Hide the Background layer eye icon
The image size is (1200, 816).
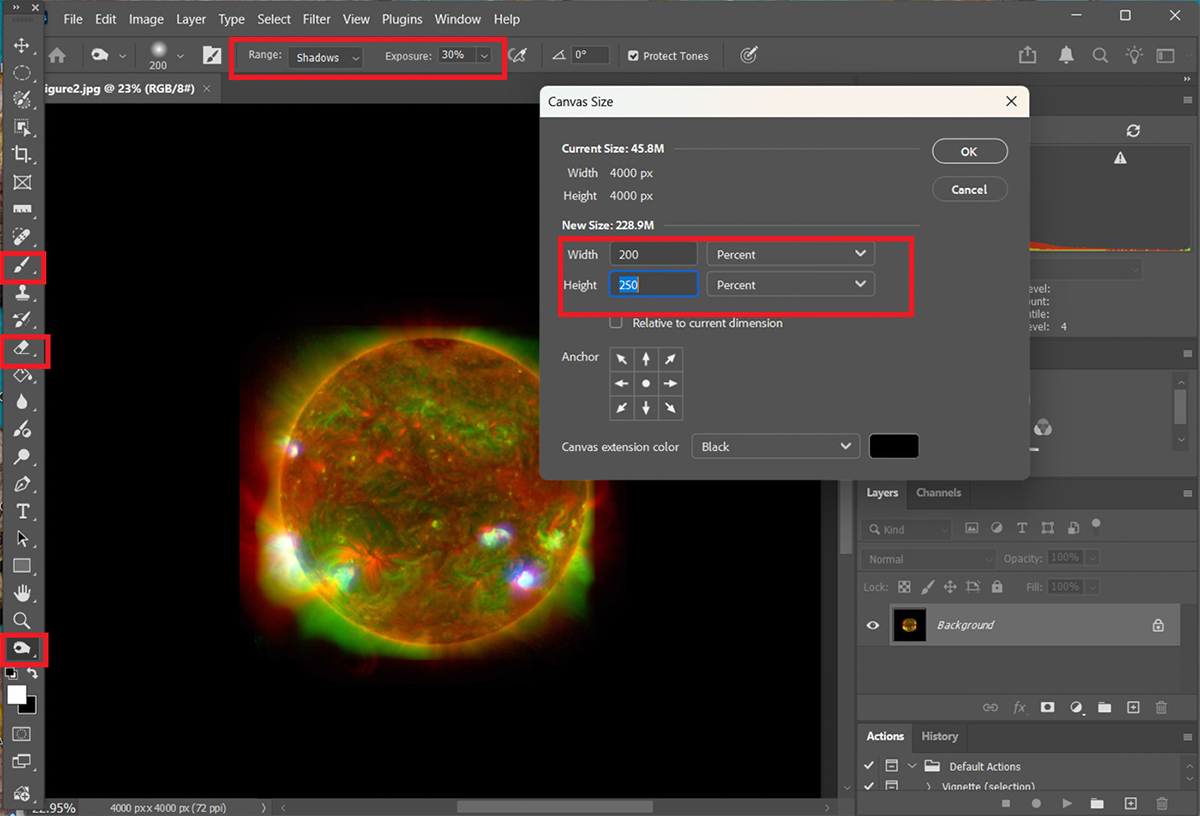pos(873,625)
